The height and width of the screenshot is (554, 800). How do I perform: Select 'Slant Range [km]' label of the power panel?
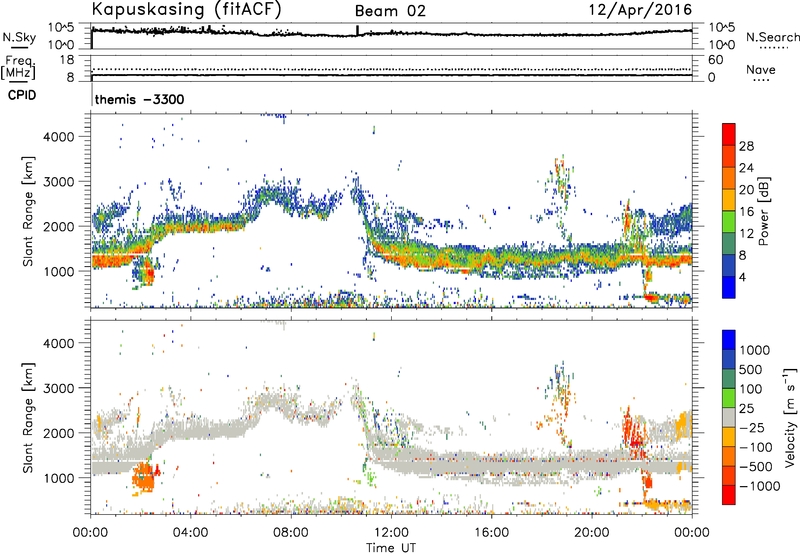pos(28,211)
